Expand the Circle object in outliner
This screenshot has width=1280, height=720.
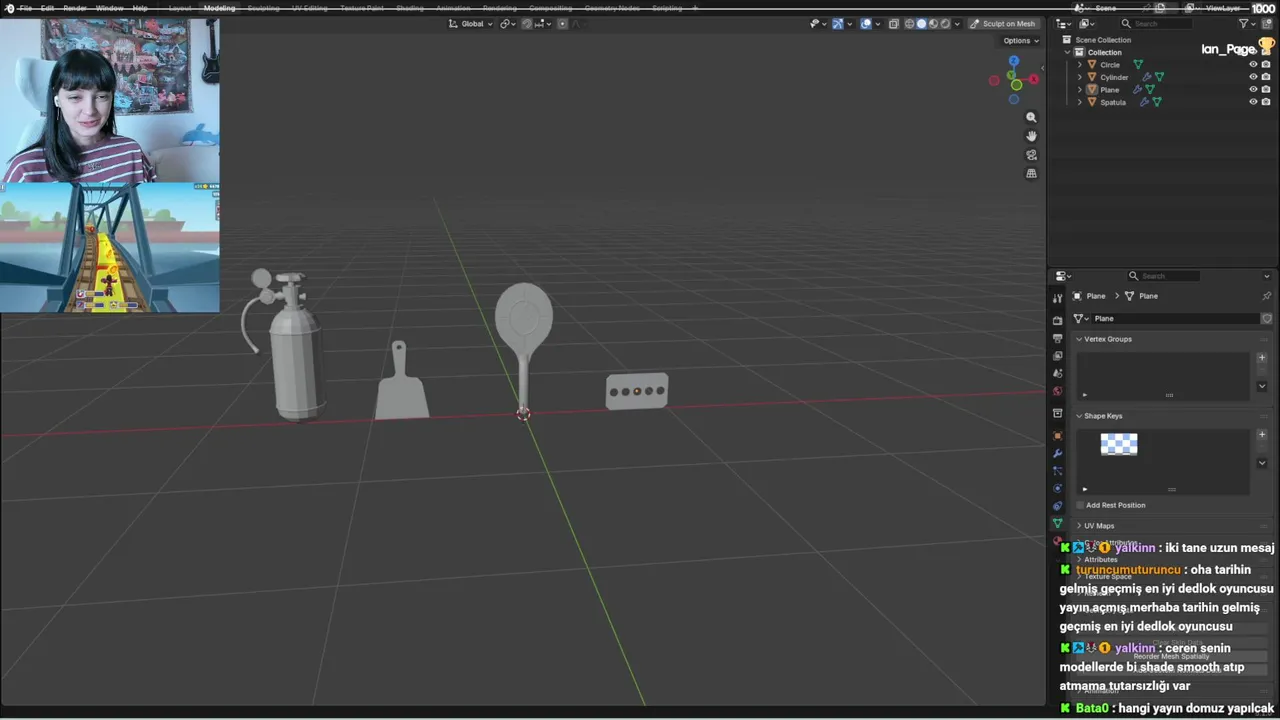[x=1079, y=65]
